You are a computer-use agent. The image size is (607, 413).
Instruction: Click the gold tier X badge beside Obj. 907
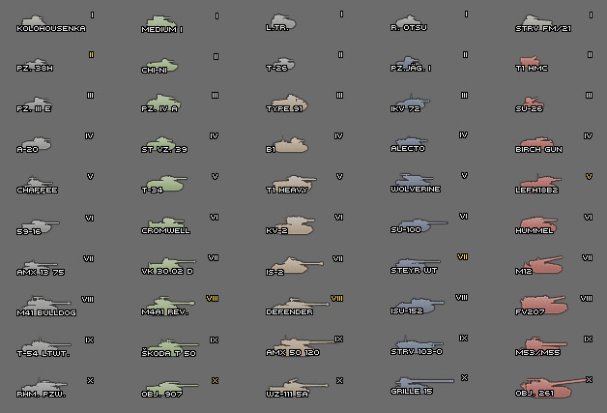point(215,381)
